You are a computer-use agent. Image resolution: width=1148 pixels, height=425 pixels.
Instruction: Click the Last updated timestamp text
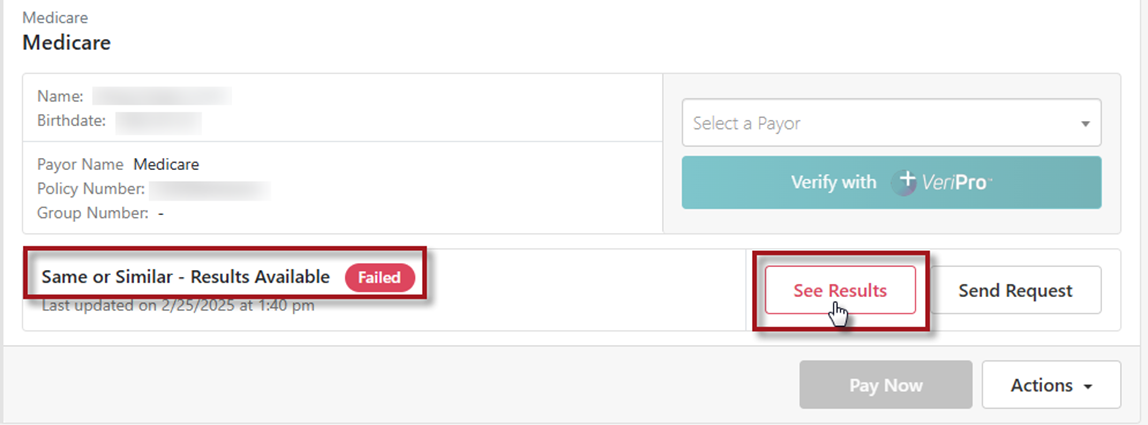click(178, 305)
